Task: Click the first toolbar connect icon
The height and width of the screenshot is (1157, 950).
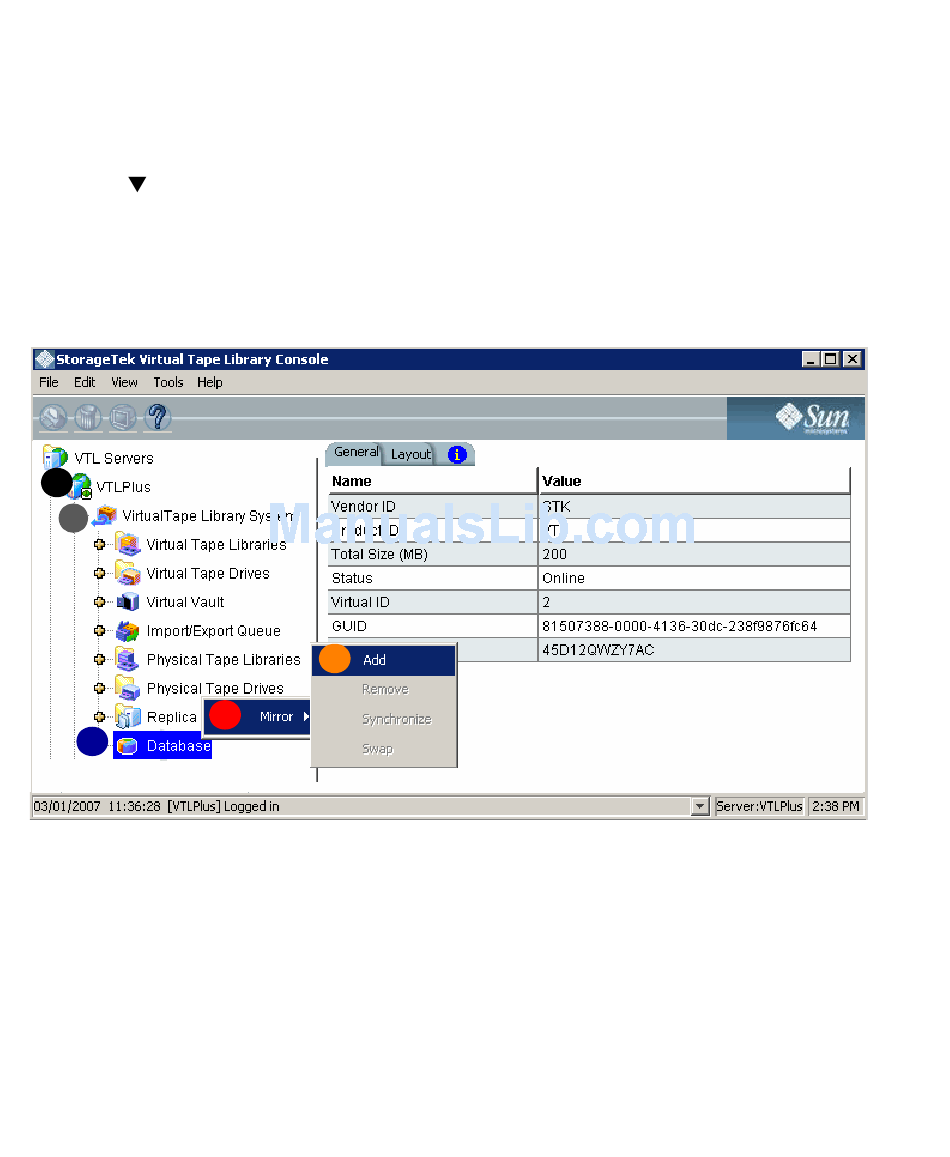Action: [53, 418]
